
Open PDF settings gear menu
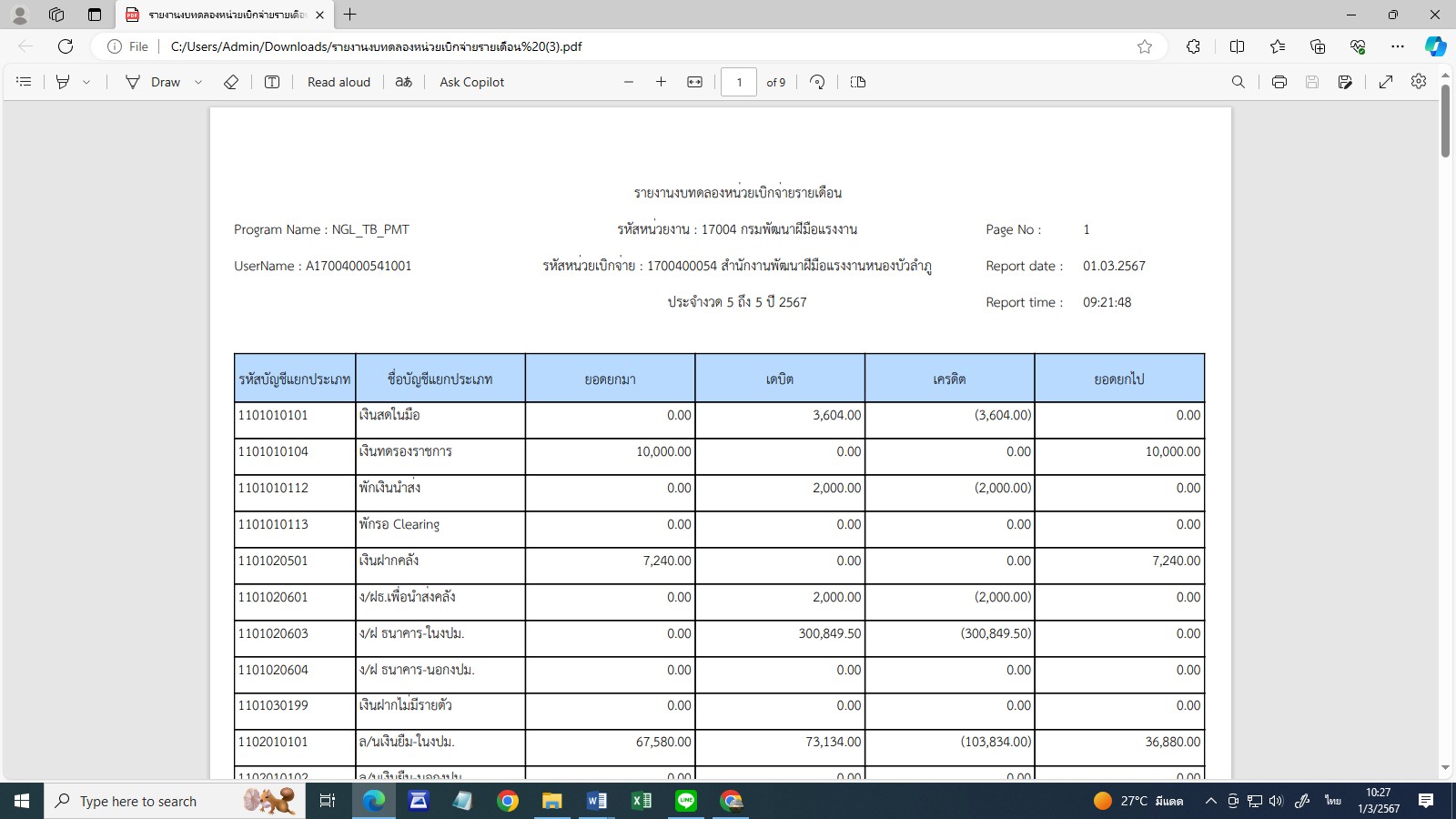coord(1419,82)
